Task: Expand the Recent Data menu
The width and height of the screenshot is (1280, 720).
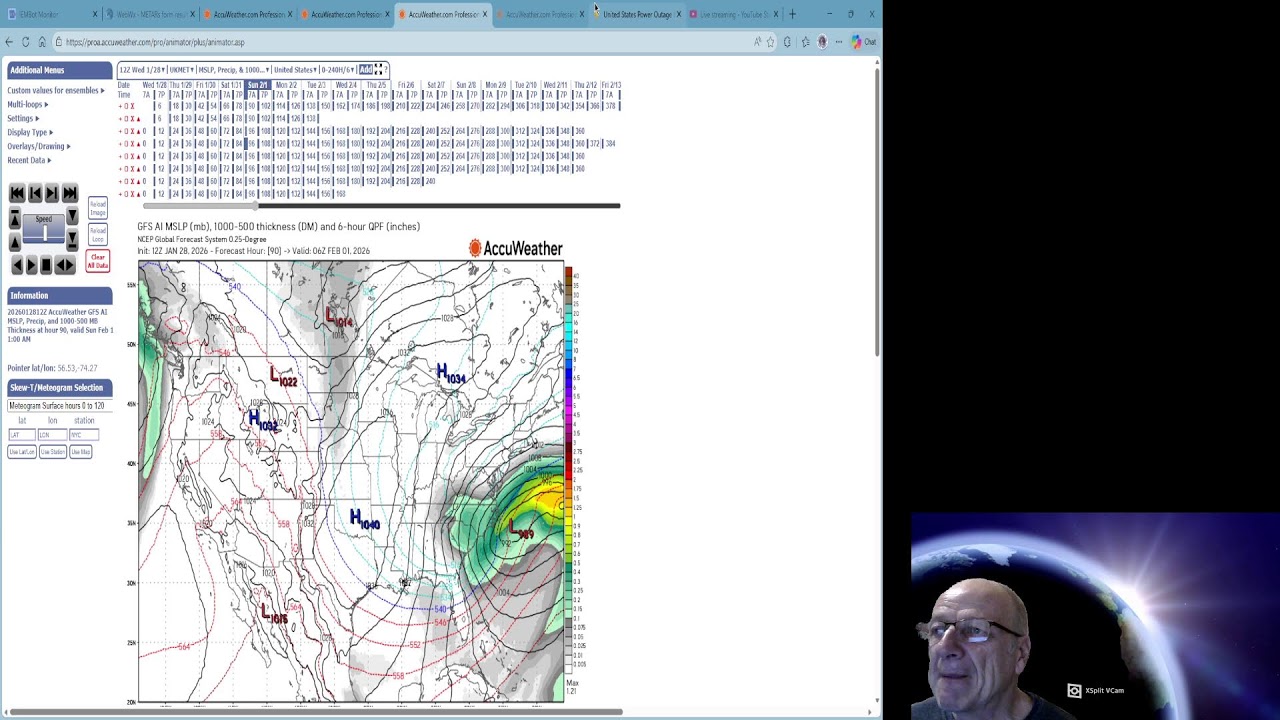Action: pyautogui.click(x=29, y=160)
